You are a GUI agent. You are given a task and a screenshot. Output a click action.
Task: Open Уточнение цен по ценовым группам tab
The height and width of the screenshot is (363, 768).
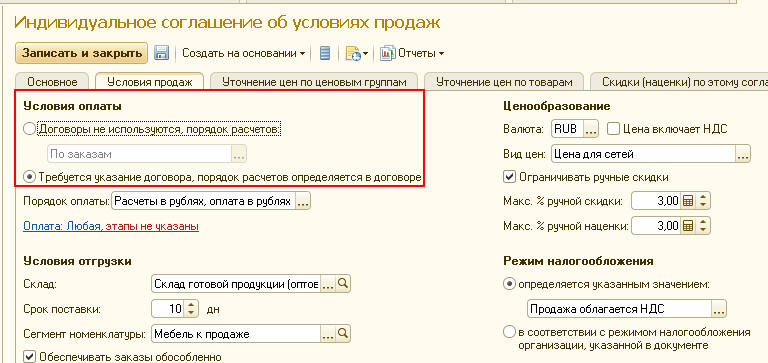(314, 82)
